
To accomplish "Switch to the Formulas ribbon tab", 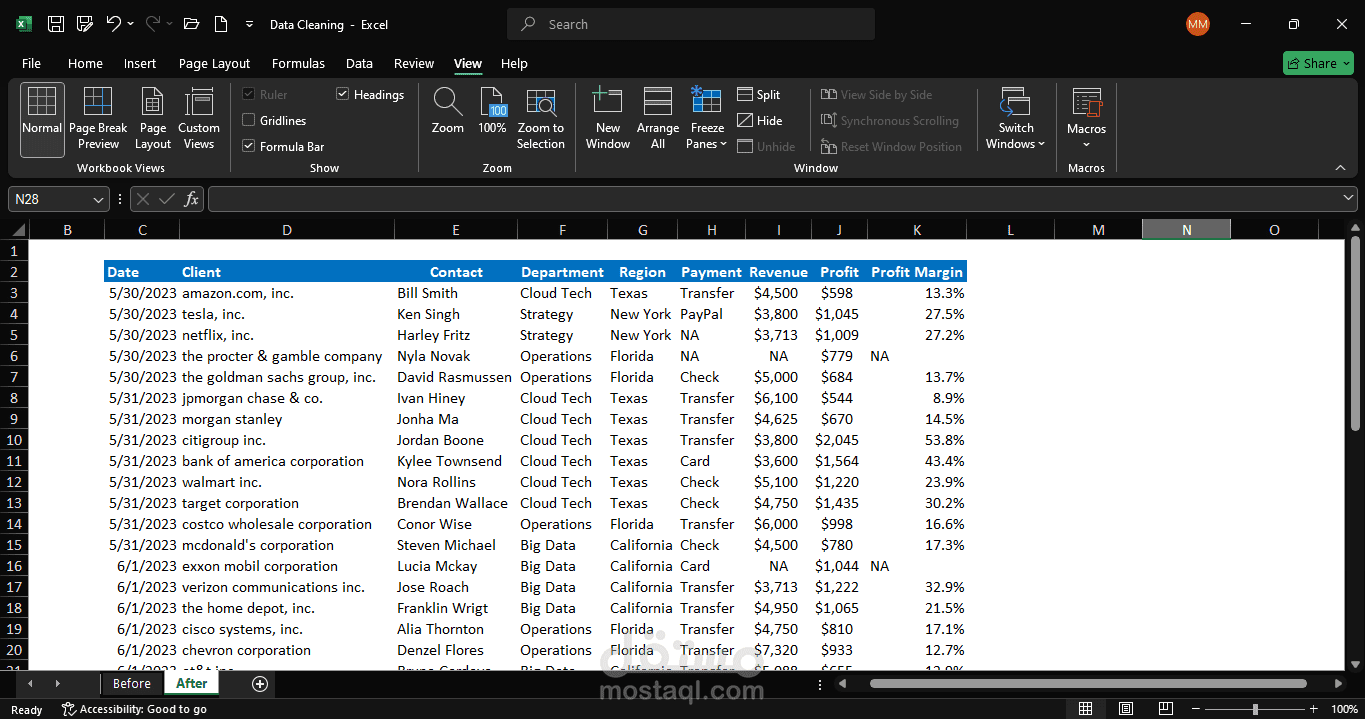I will click(298, 63).
